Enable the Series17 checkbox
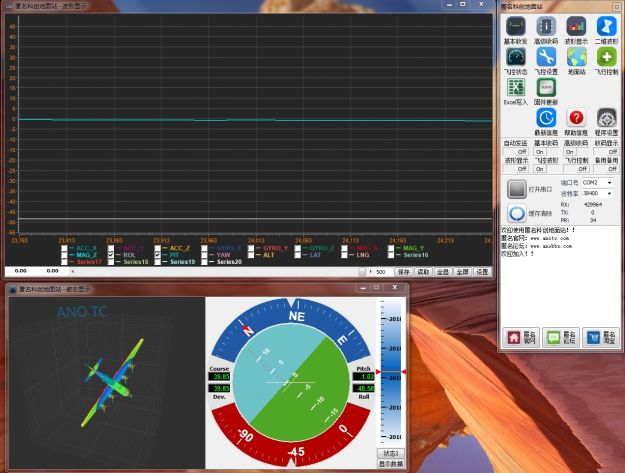 (x=64, y=262)
